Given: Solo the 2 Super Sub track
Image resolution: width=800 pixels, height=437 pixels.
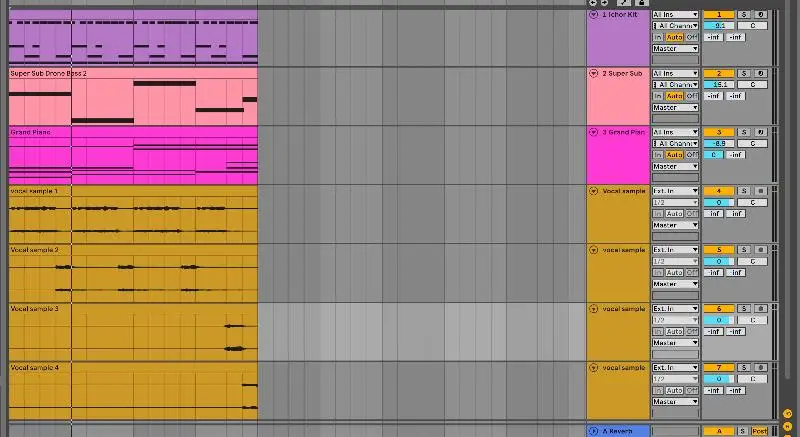Looking at the screenshot, I should point(744,74).
